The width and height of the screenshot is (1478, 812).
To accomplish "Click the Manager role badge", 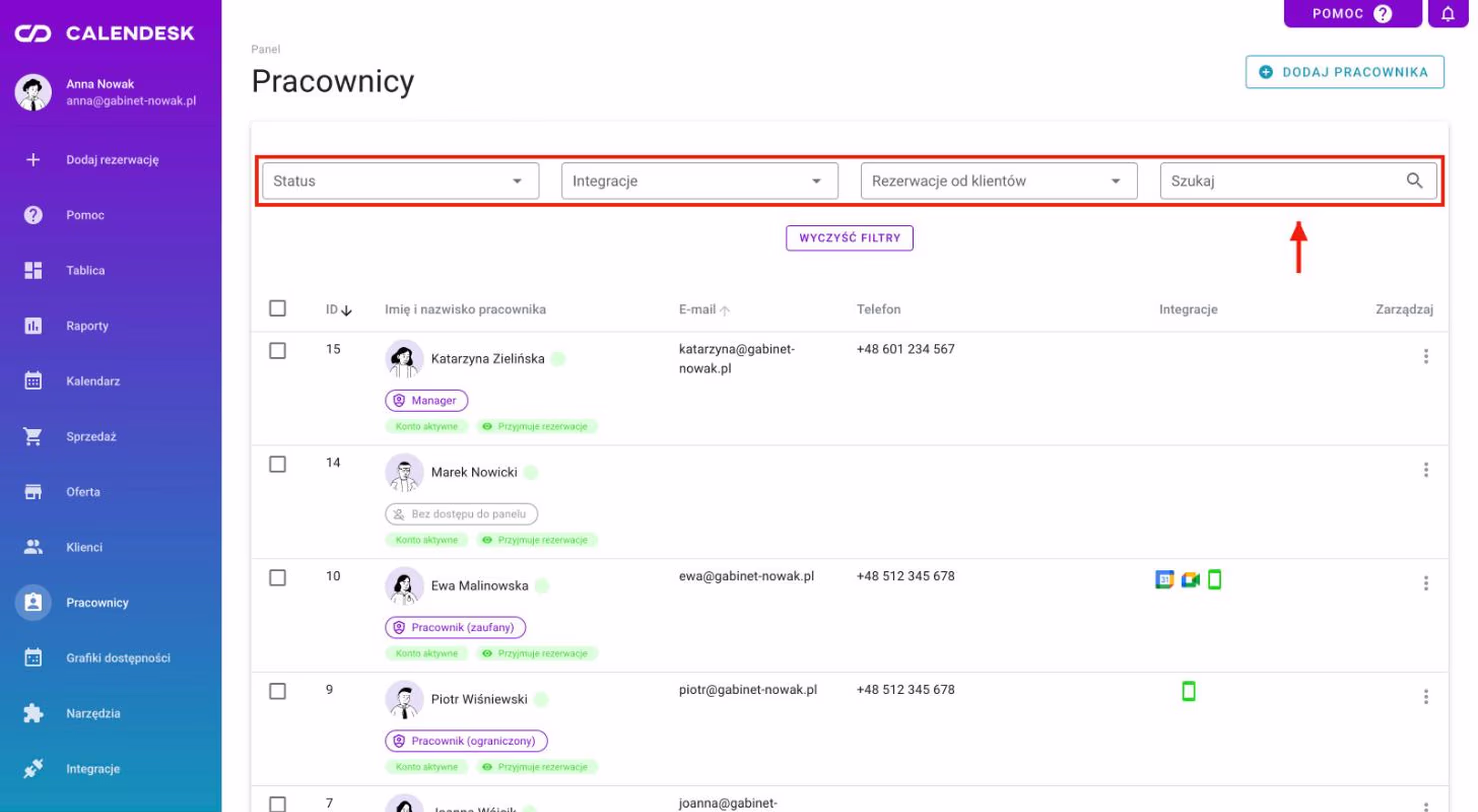I will coord(427,400).
